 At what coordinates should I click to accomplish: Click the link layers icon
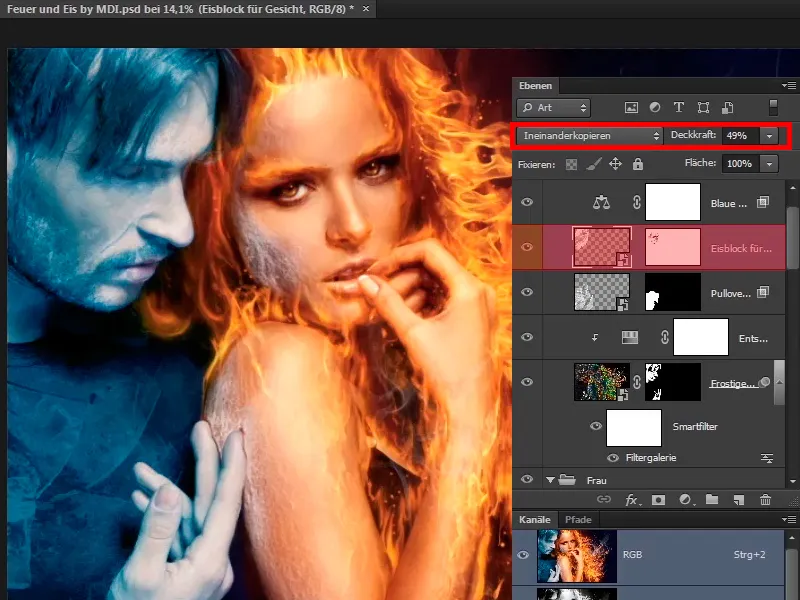(604, 499)
